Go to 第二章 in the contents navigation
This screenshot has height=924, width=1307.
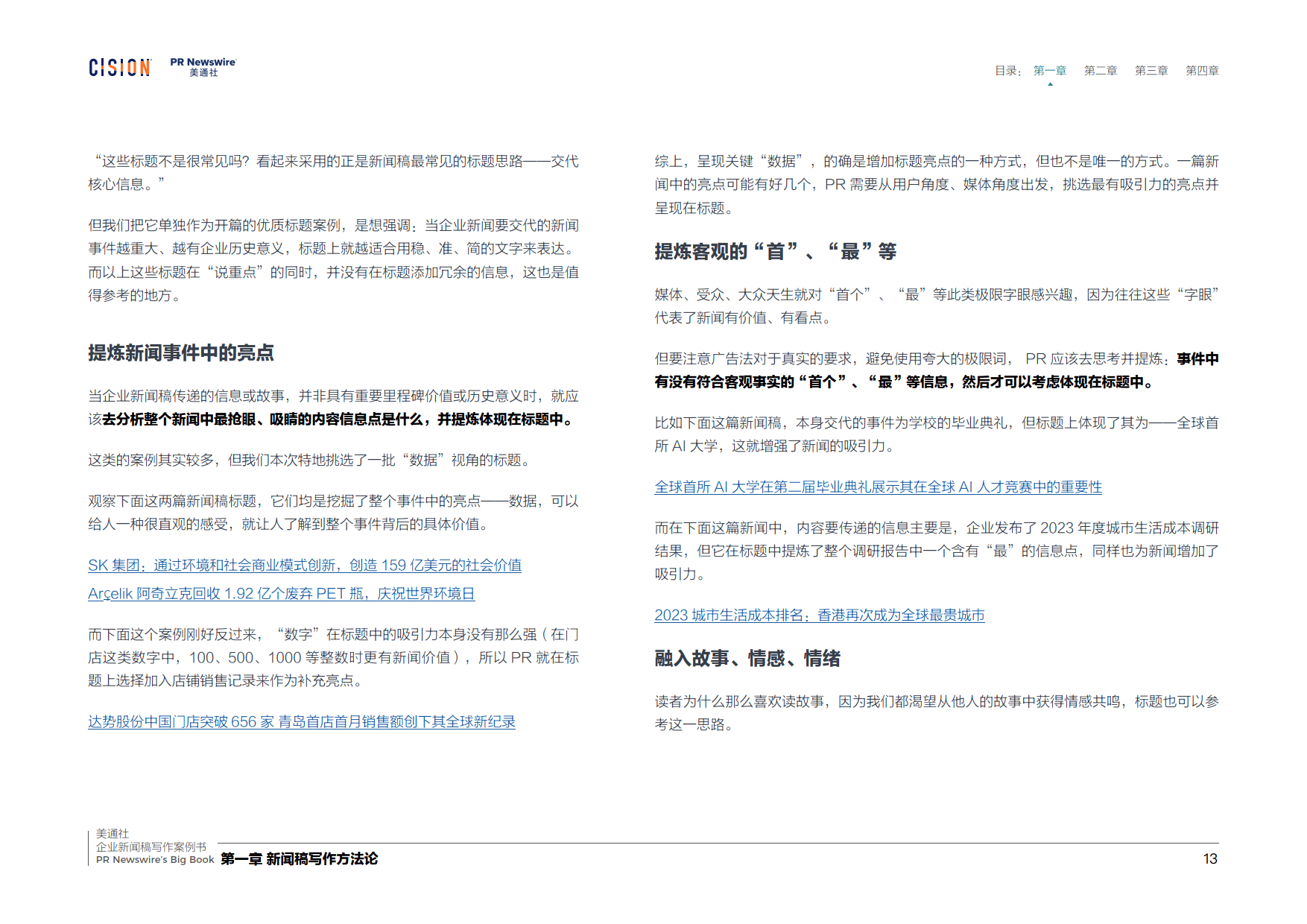1101,71
